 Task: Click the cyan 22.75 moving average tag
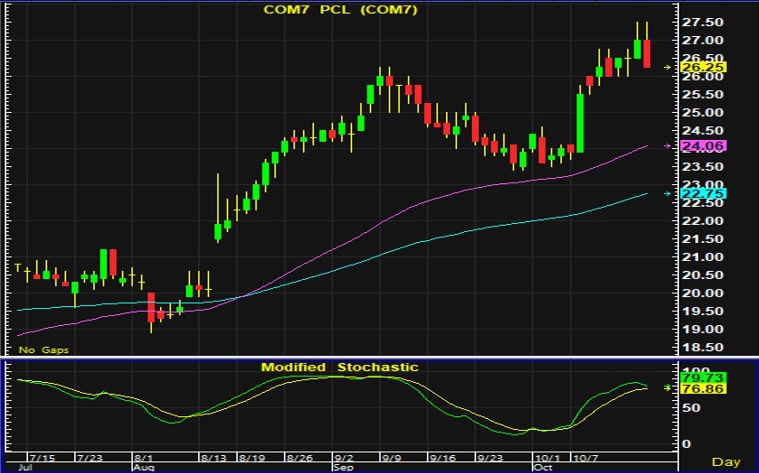701,193
